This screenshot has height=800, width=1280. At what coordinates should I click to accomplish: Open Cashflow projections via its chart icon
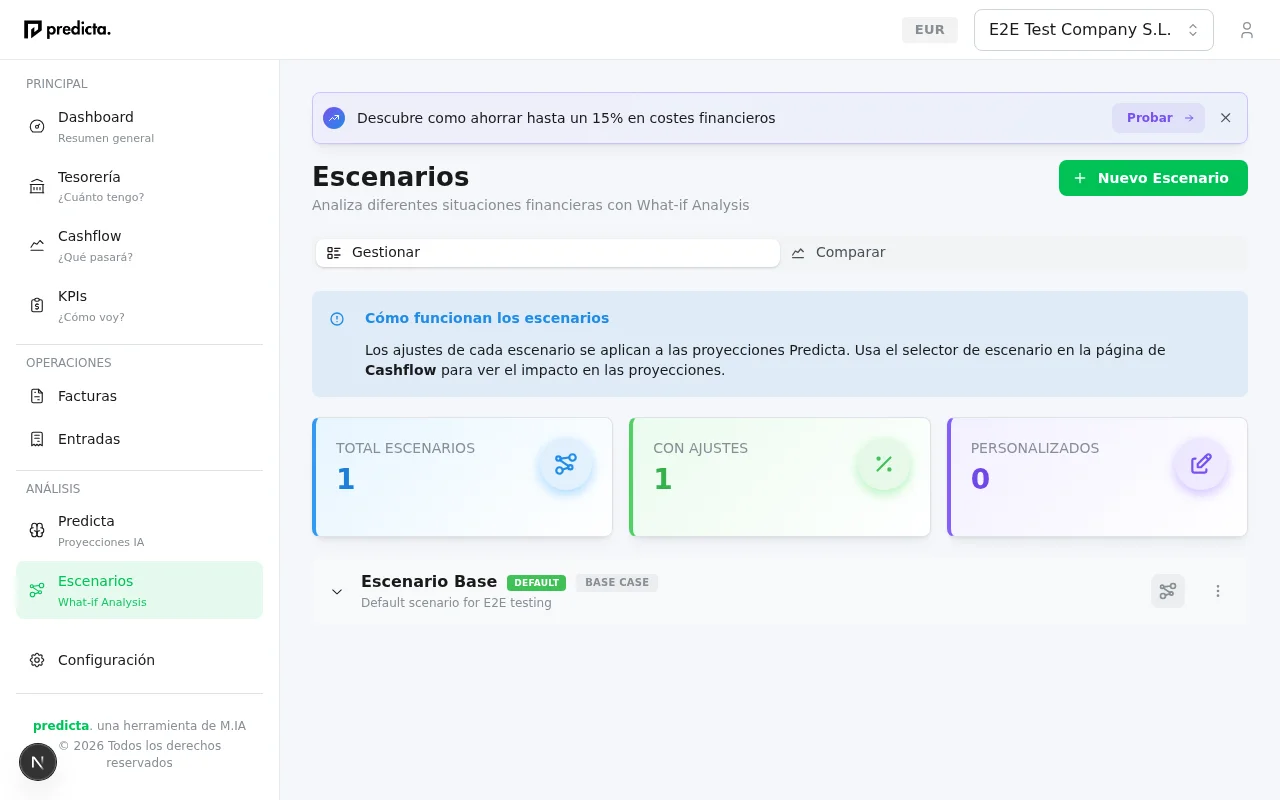[x=37, y=246]
